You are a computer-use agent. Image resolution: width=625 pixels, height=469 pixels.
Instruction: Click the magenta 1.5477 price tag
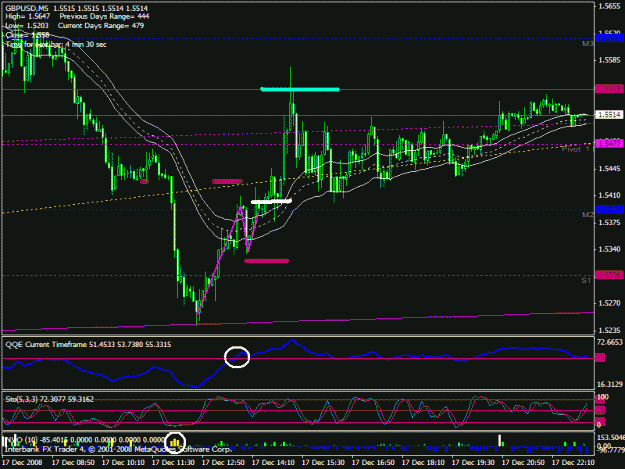click(609, 143)
